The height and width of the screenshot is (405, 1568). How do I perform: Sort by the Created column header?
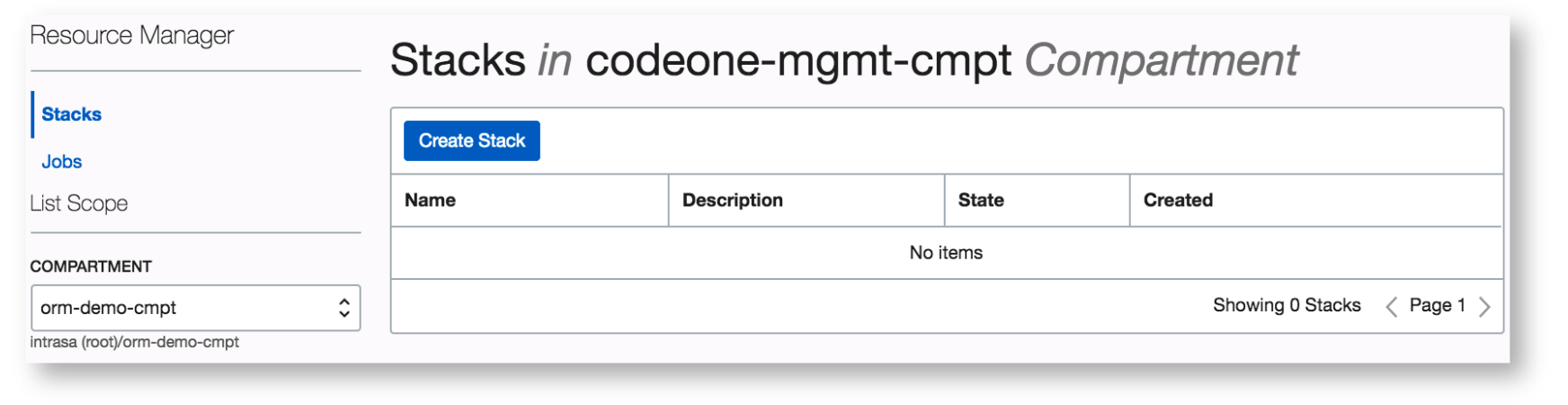click(x=1177, y=200)
